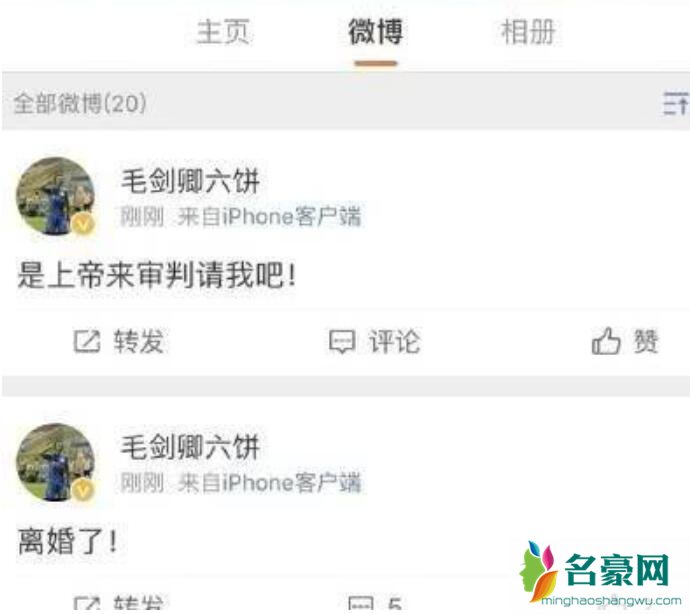Image resolution: width=690 pixels, height=614 pixels.
Task: Open first post's profile avatar
Action: coord(55,196)
